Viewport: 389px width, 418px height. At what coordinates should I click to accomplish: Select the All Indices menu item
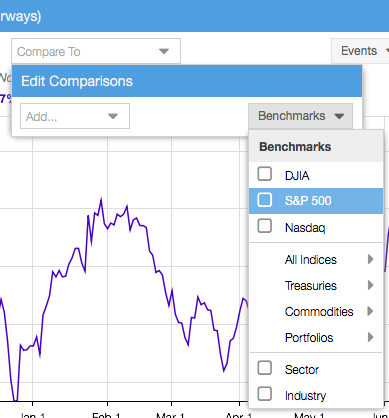click(316, 260)
